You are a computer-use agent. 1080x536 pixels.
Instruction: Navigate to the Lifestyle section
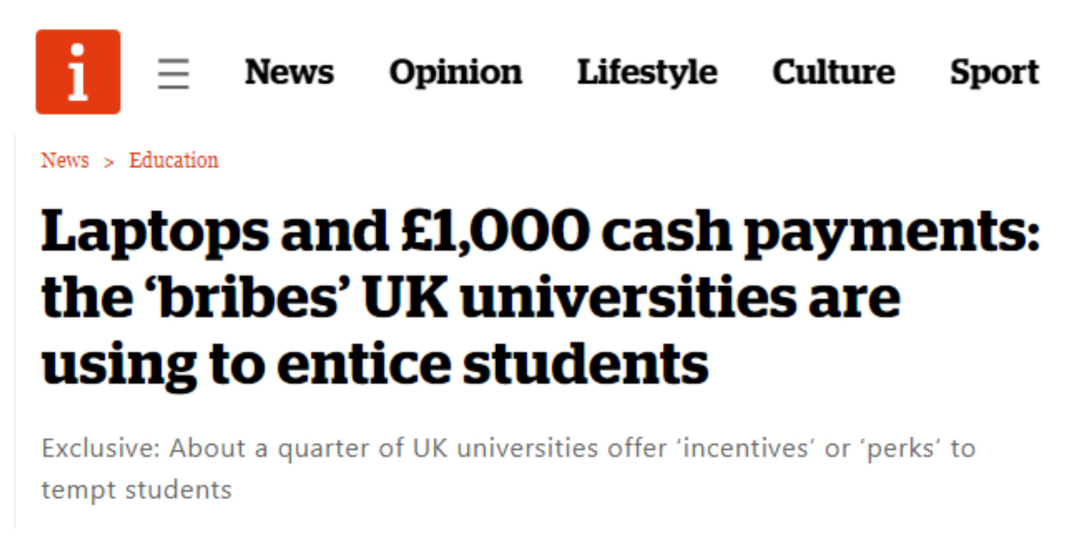[x=646, y=72]
